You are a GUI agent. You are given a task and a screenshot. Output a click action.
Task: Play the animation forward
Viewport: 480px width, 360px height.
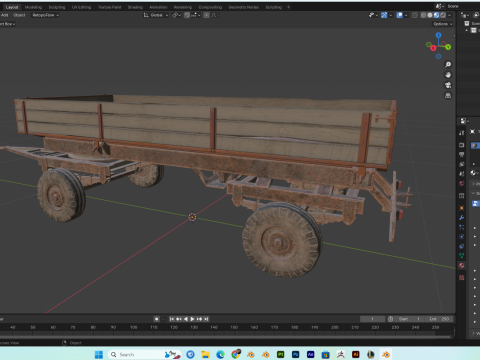tap(192, 319)
